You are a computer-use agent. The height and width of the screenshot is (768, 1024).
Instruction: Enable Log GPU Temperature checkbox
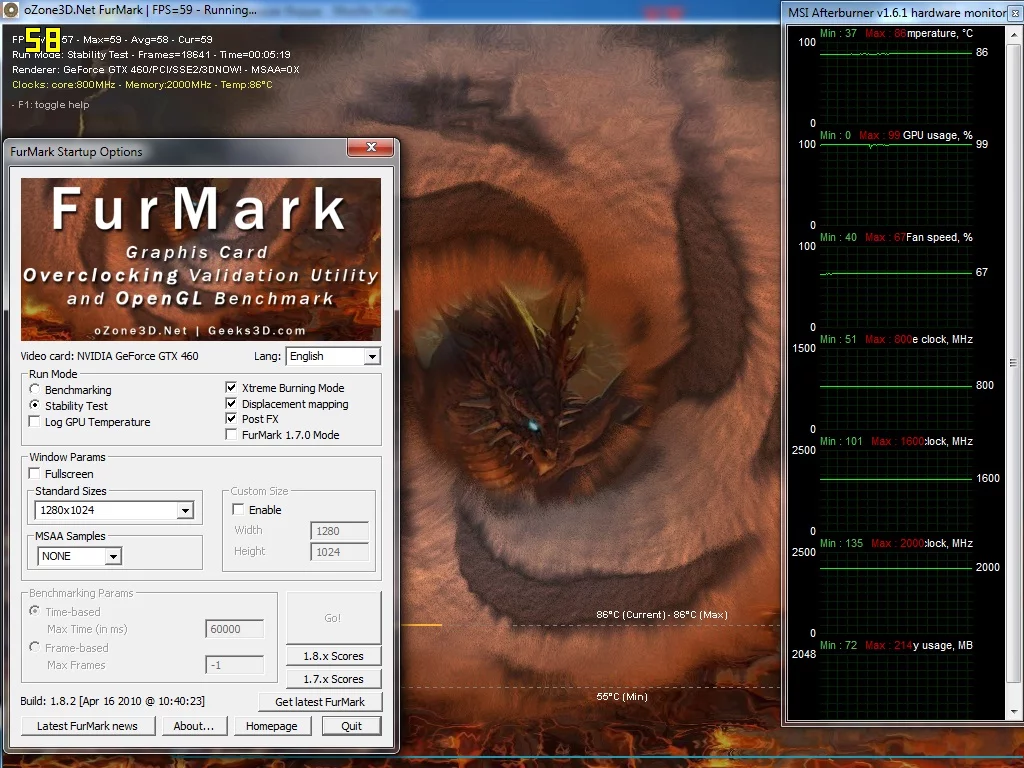pyautogui.click(x=36, y=422)
